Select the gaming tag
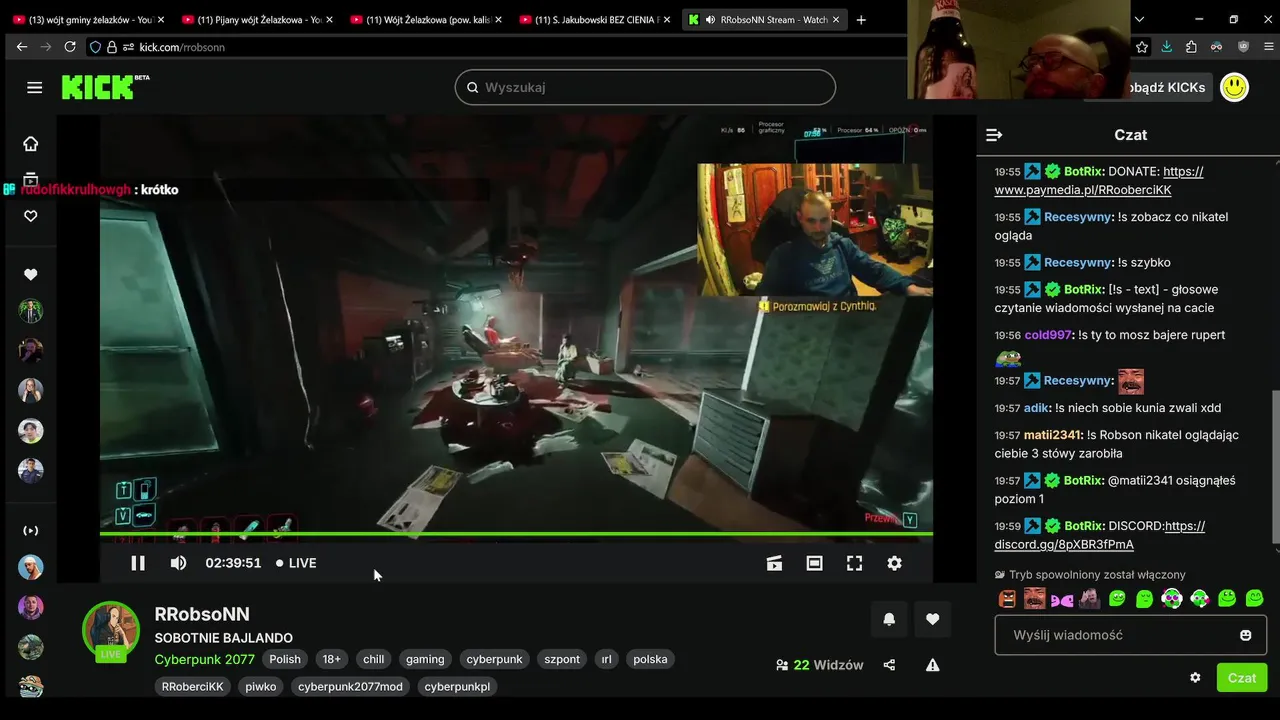1280x720 pixels. [425, 659]
